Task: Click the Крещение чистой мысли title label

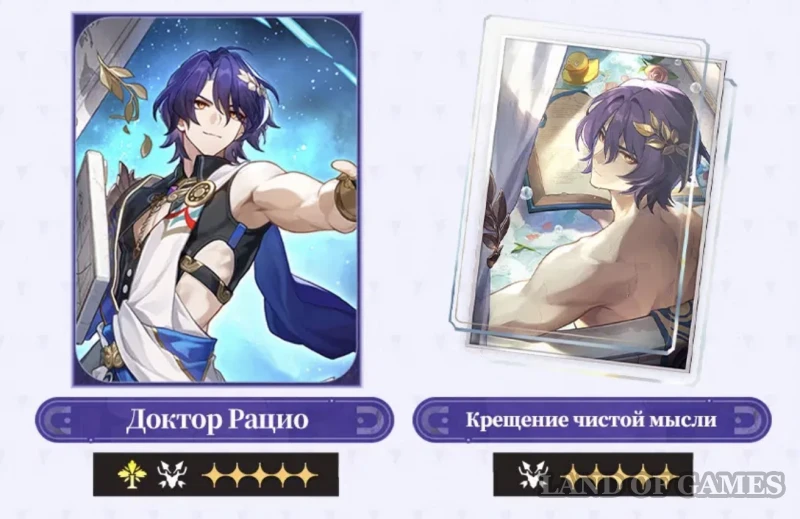Action: (x=591, y=419)
